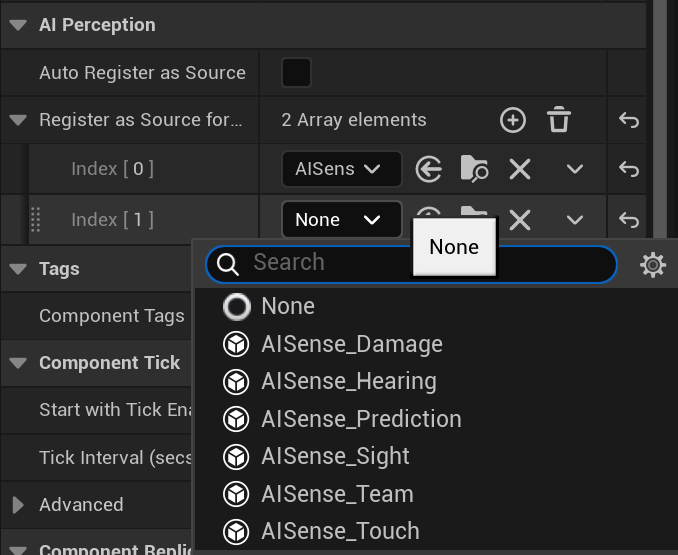Collapse the Component Tick section

(x=18, y=363)
